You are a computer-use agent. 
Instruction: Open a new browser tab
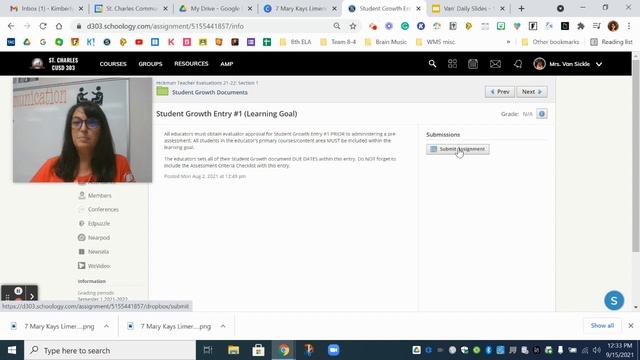[521, 8]
